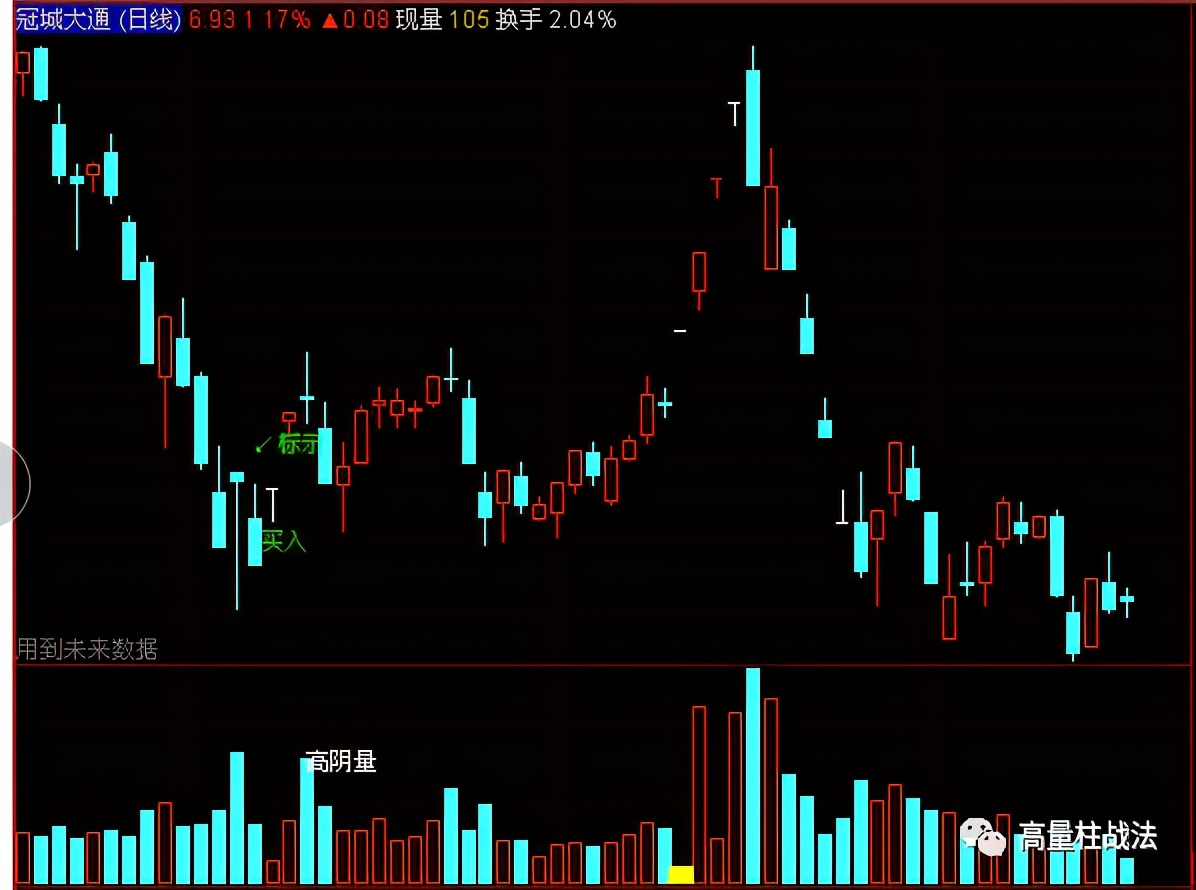Click the stock name 冠城大通 (日线) title
Image resolution: width=1196 pixels, height=890 pixels.
98,19
